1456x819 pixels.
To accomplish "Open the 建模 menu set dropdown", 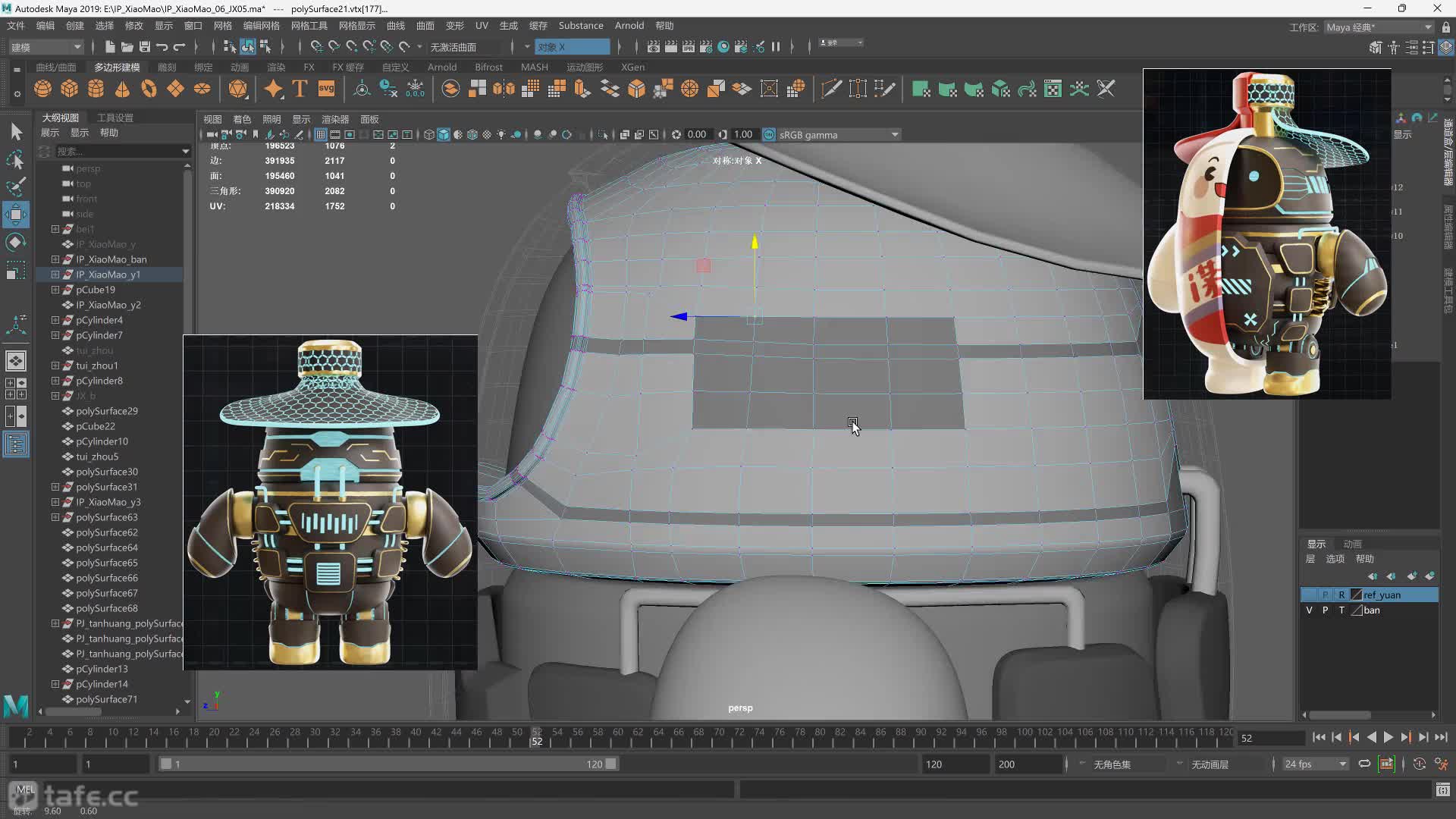I will pyautogui.click(x=45, y=47).
